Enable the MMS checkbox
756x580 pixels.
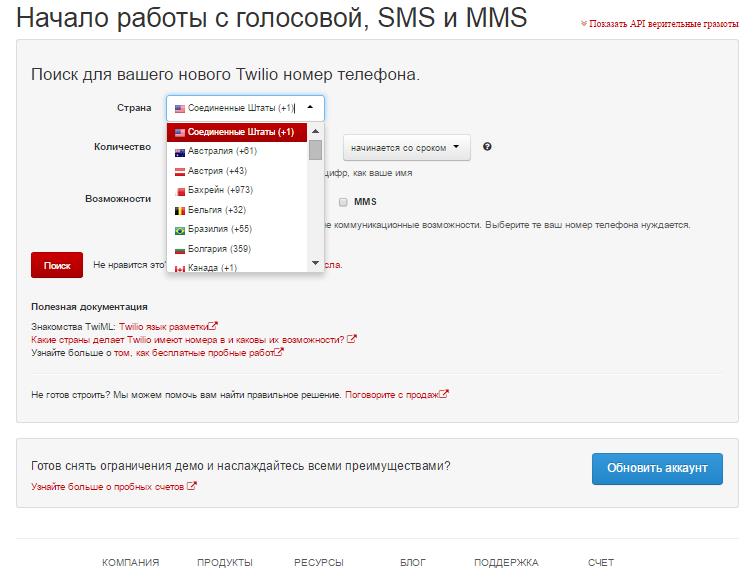[x=343, y=201]
